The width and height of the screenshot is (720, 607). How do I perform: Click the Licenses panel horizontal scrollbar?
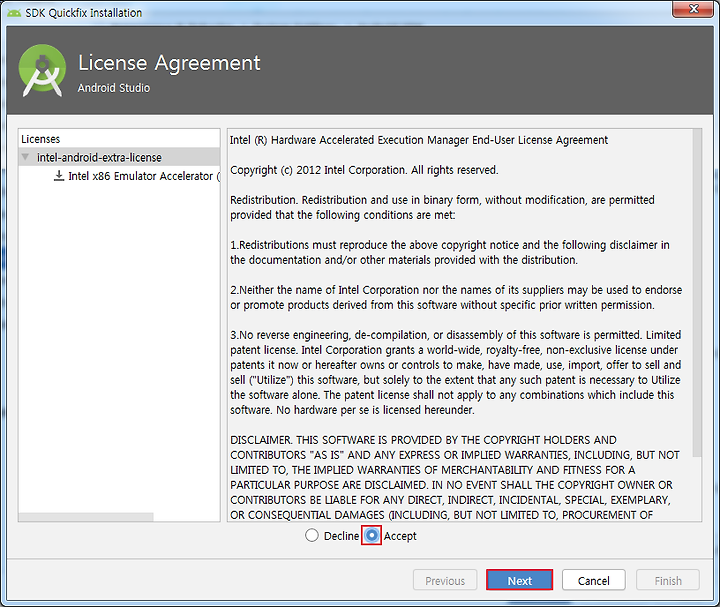tap(86, 517)
